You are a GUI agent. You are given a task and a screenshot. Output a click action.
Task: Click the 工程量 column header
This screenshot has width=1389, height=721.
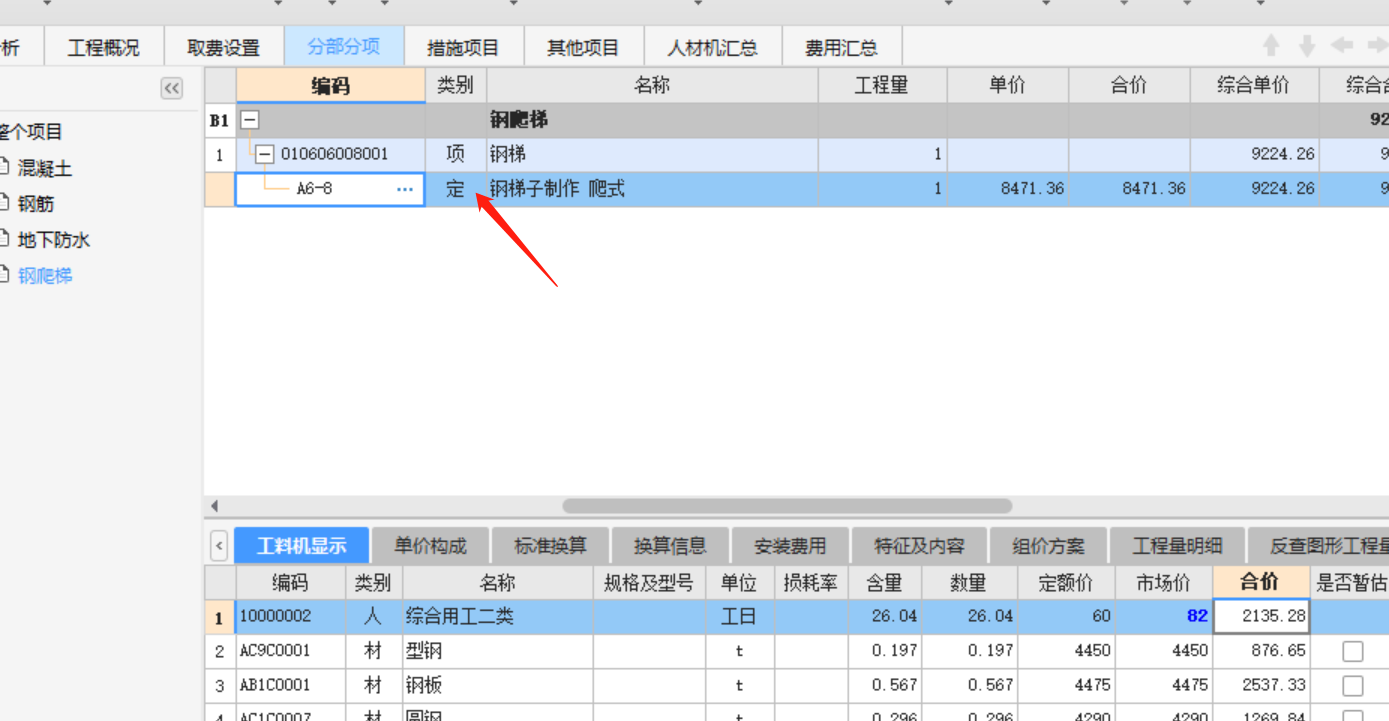coord(882,86)
